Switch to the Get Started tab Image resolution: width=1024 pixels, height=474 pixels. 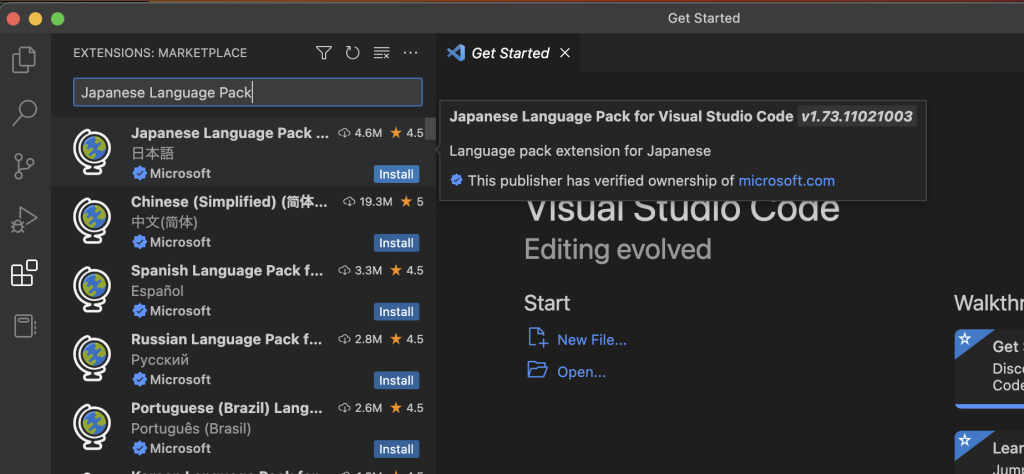pyautogui.click(x=510, y=53)
